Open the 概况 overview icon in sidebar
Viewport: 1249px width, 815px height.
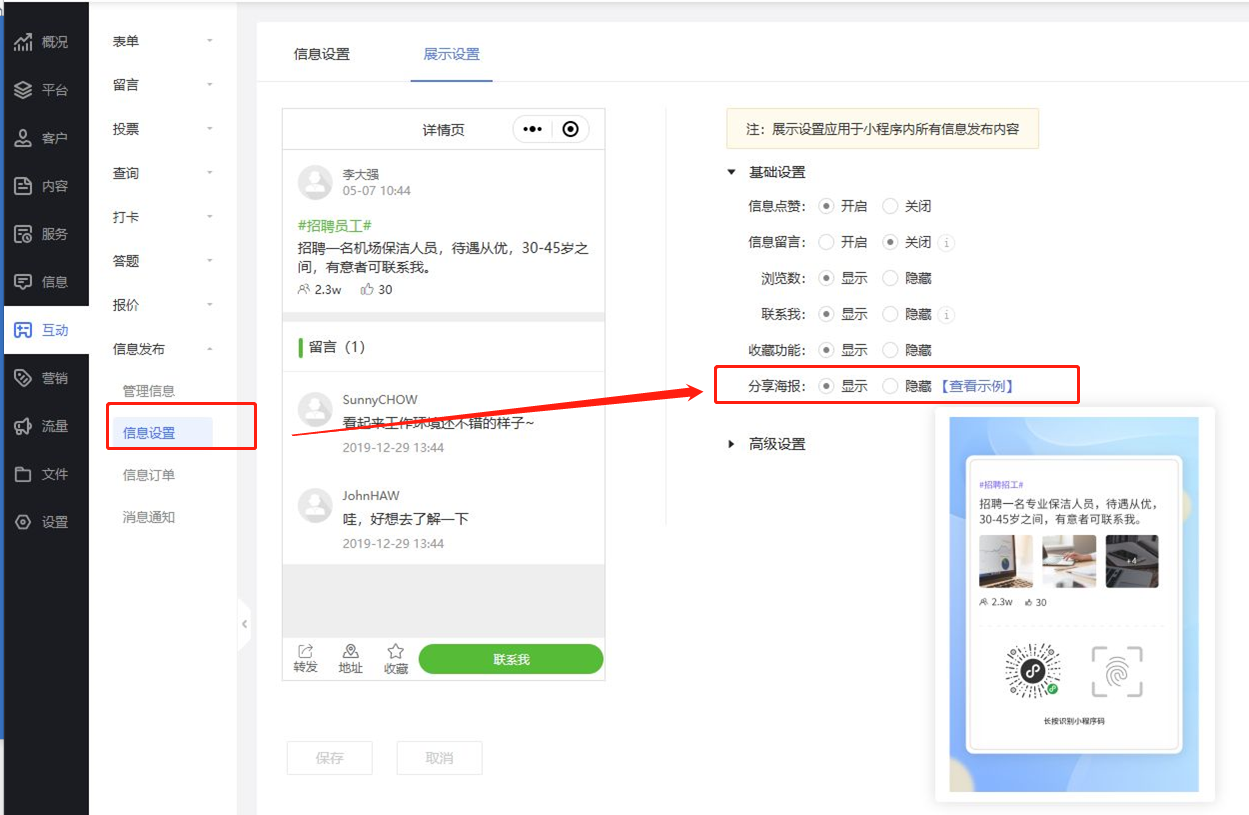pyautogui.click(x=23, y=42)
